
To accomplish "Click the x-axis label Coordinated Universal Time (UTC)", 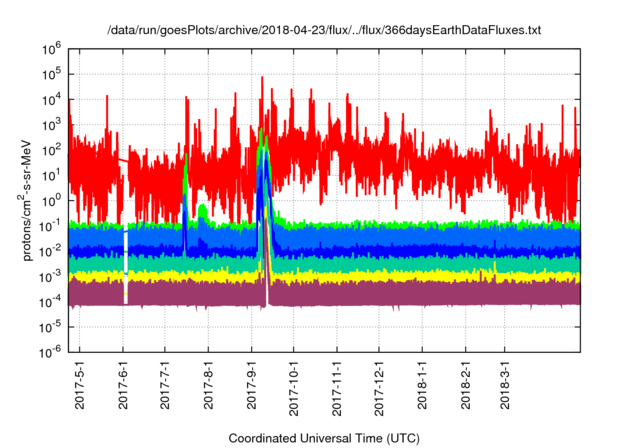I will [x=324, y=438].
